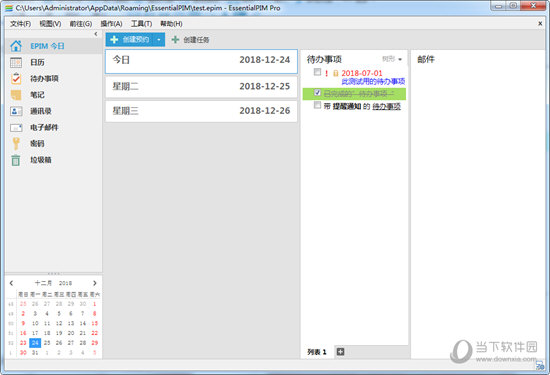Select the 星期三 2018-12-26 agenda row
The width and height of the screenshot is (550, 375).
pyautogui.click(x=201, y=111)
